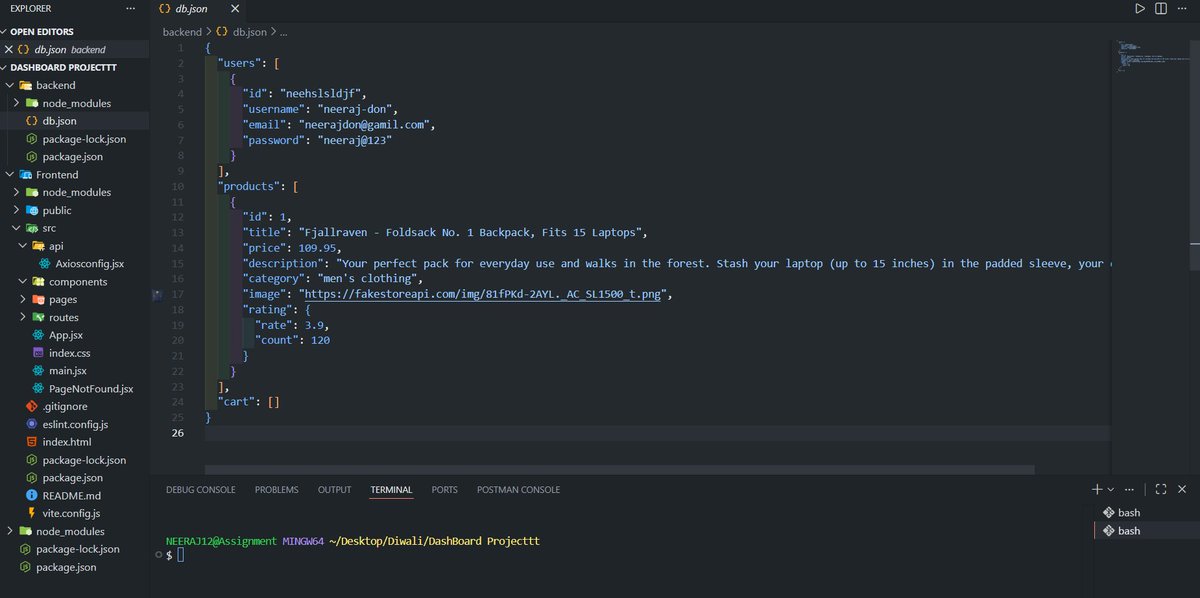Screen dimensions: 1200x598
Task: Maximize the terminal panel size
Action: (1161, 489)
